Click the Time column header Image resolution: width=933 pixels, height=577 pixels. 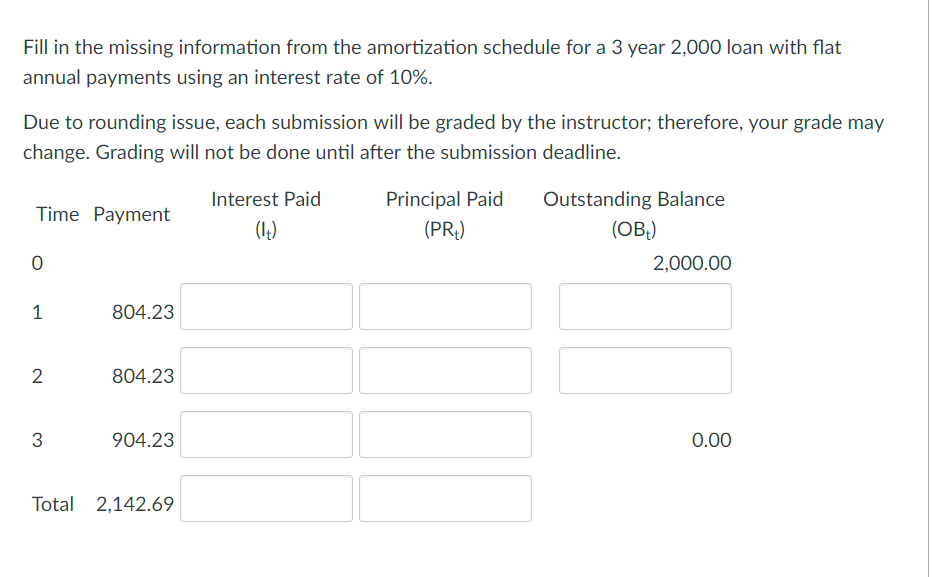57,214
